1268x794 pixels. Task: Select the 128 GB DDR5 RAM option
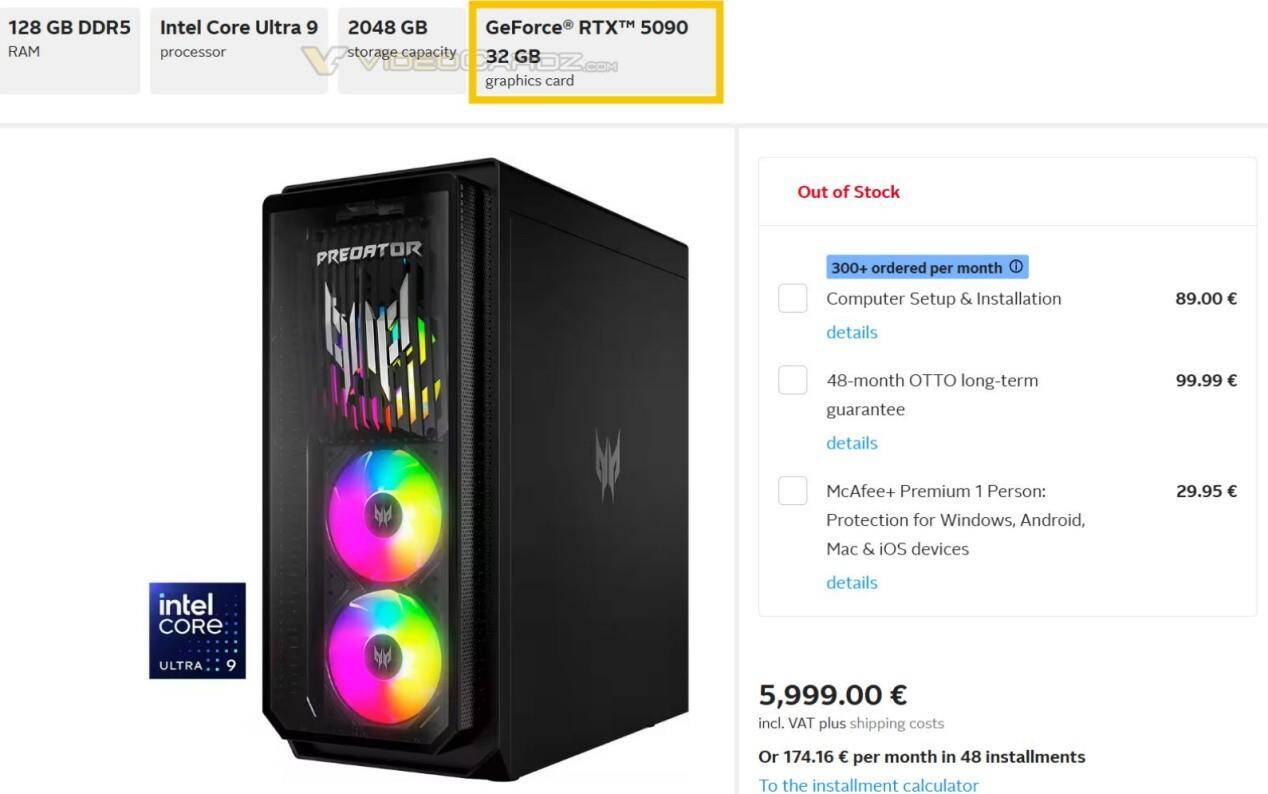pyautogui.click(x=68, y=51)
